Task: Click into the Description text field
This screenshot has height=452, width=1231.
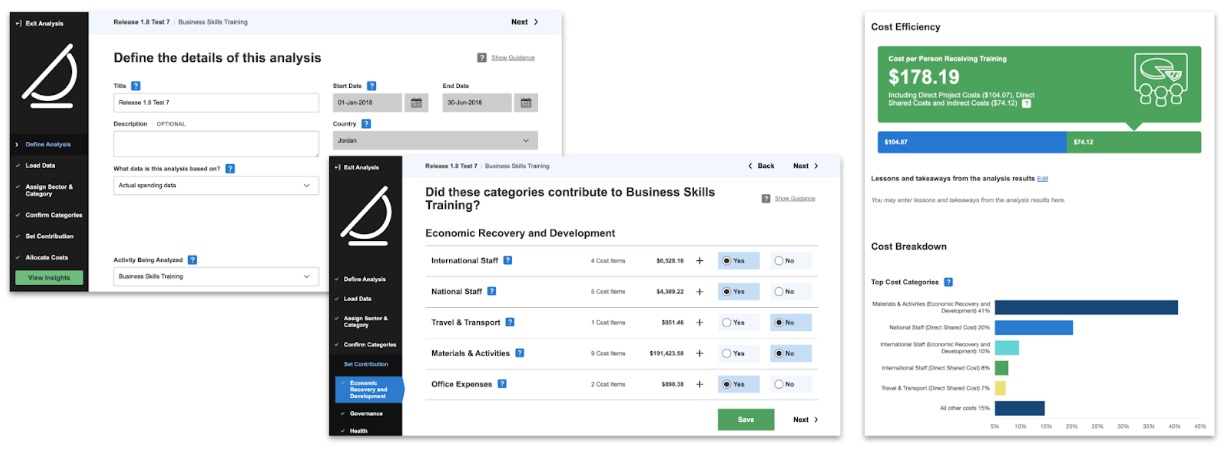Action: point(215,144)
